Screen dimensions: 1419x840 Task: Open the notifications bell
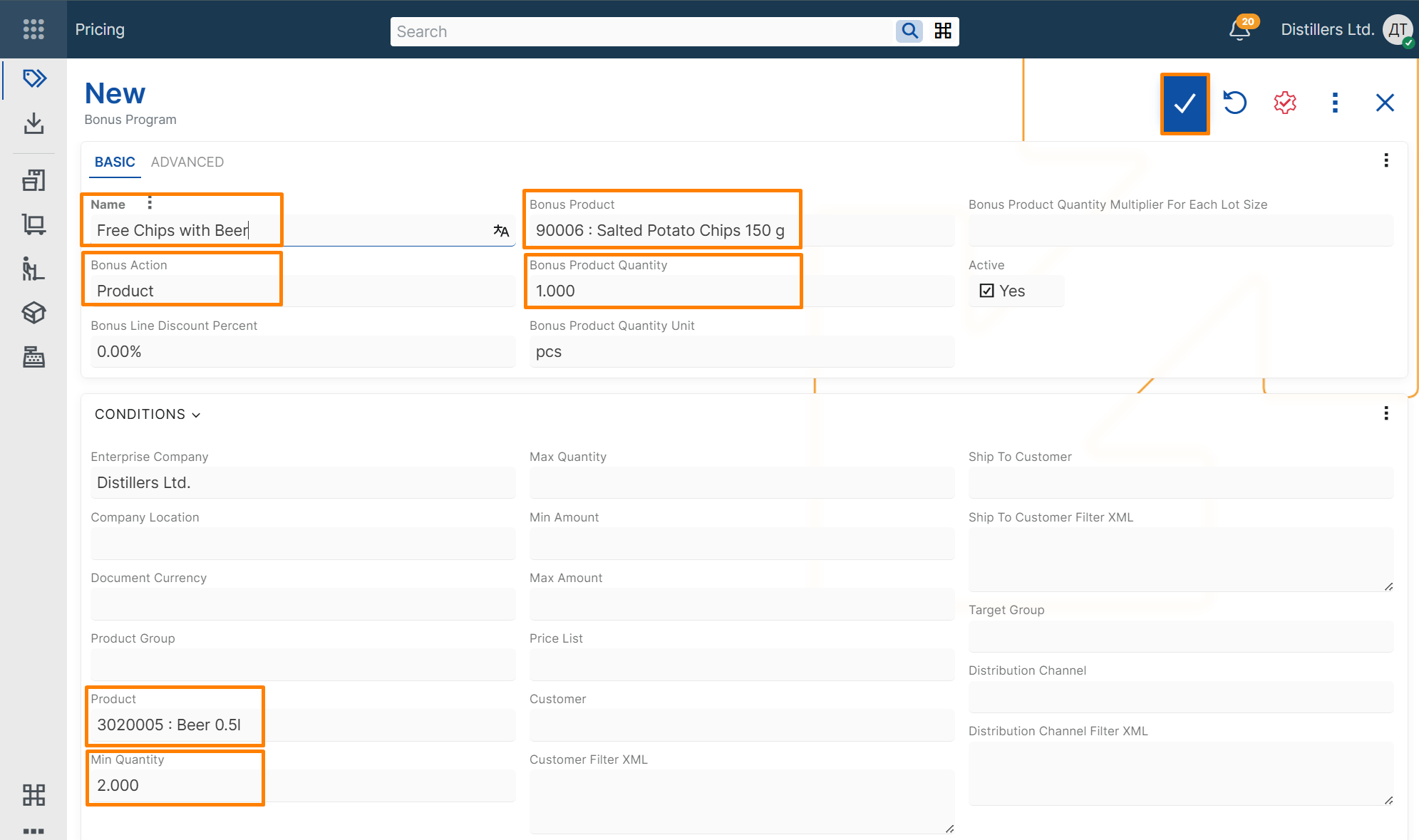click(x=1240, y=30)
